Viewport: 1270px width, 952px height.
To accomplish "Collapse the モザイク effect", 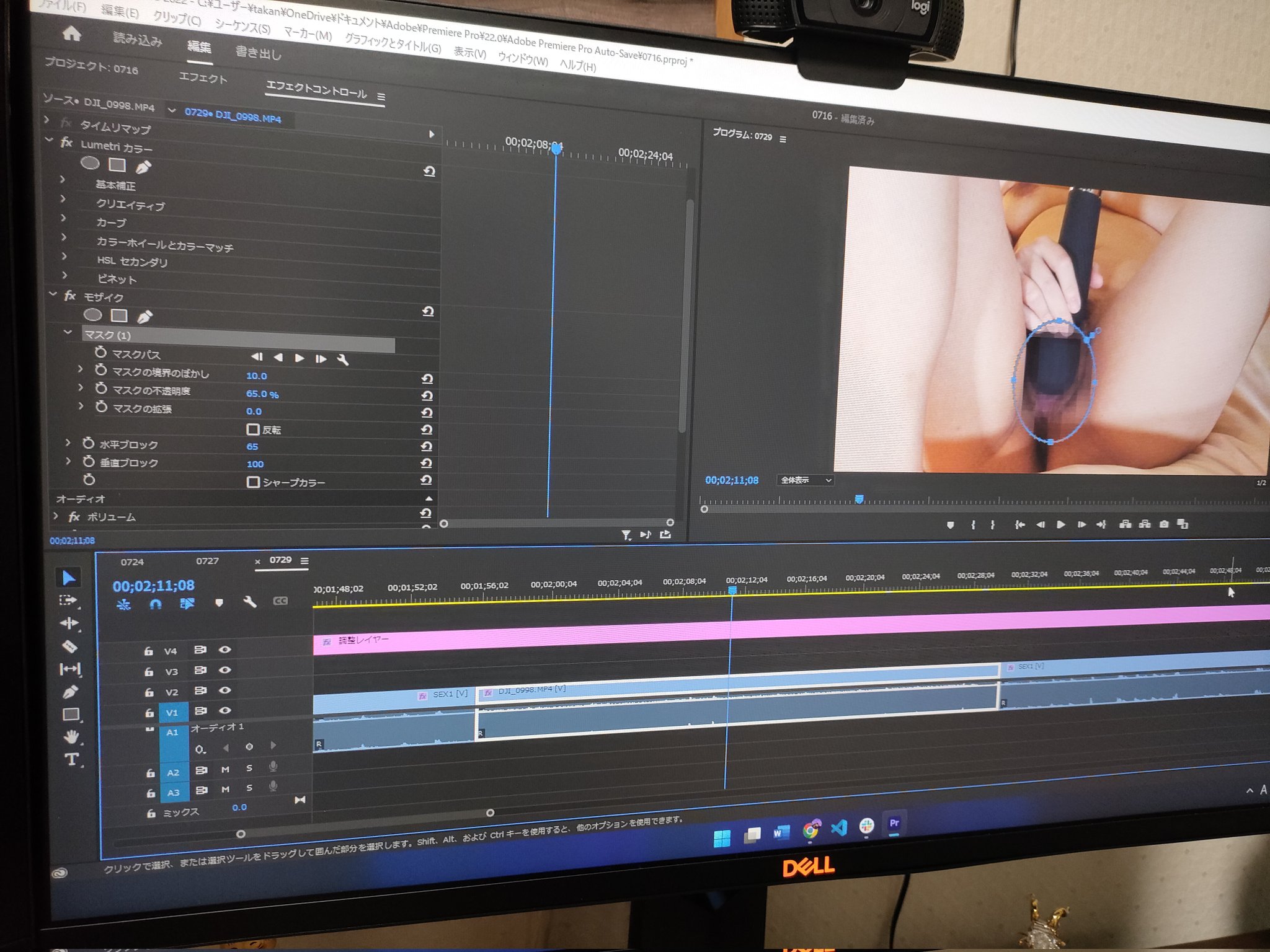I will point(53,294).
